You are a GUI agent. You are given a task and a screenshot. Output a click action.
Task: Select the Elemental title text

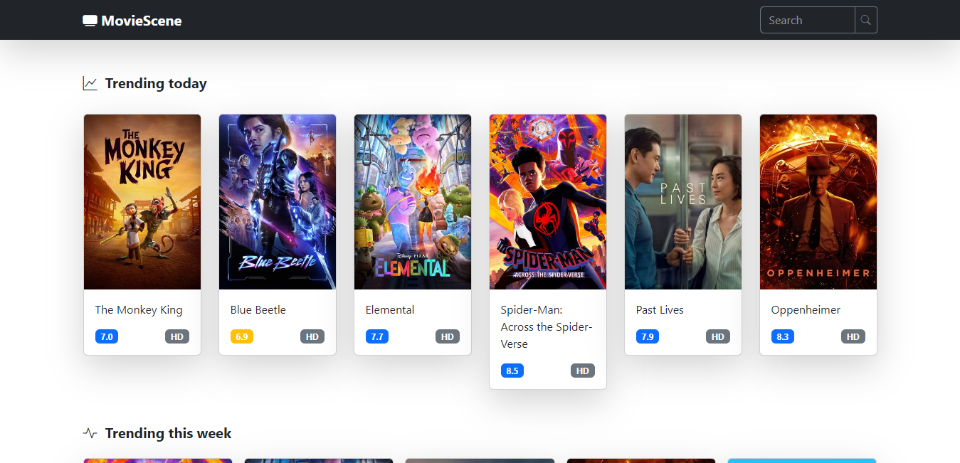390,310
